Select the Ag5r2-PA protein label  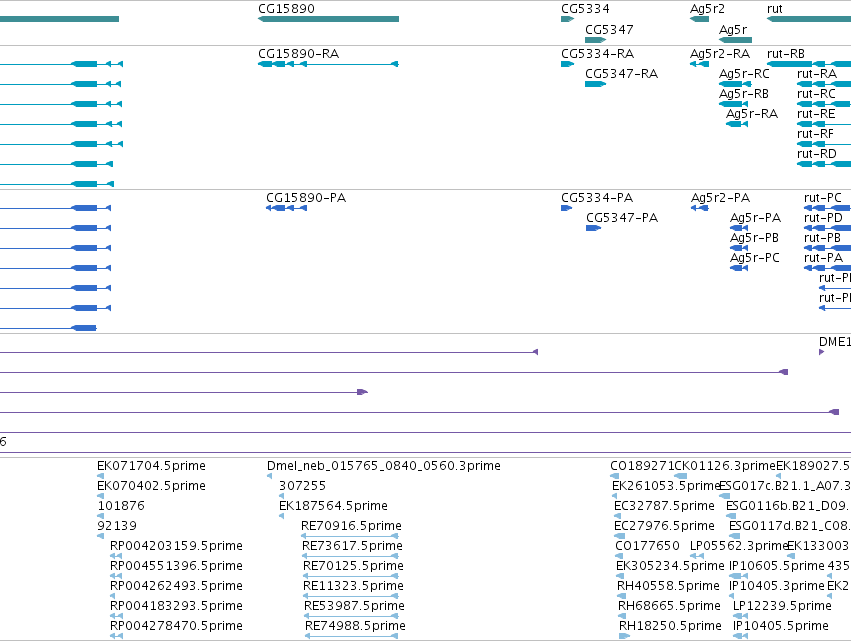(x=720, y=198)
